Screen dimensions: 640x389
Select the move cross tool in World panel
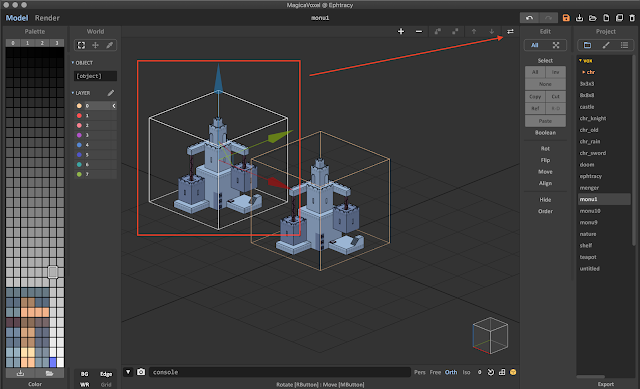click(95, 45)
